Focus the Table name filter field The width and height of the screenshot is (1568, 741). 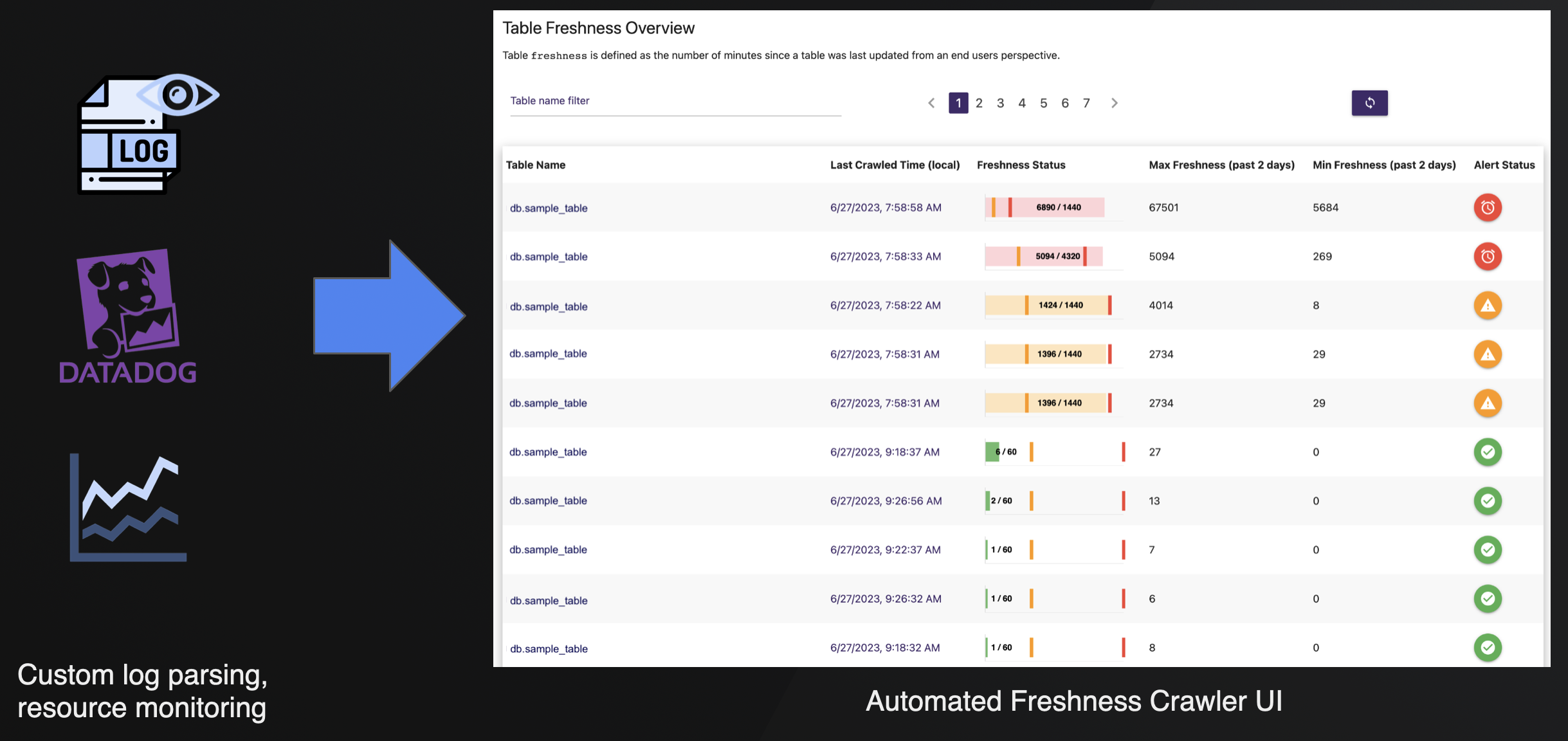(675, 102)
